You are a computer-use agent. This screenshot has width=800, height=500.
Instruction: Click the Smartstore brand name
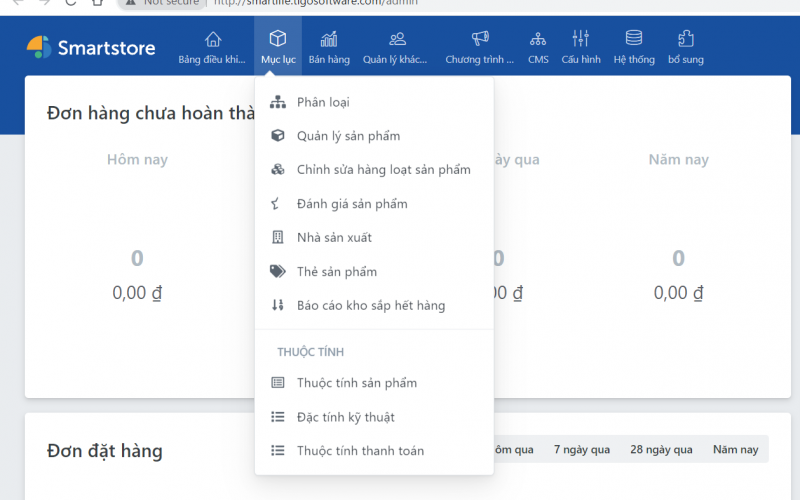pos(106,47)
